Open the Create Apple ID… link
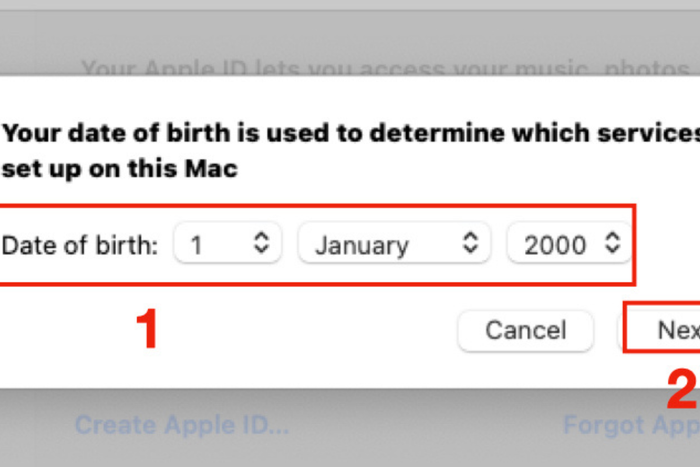Screen dimensions: 700x467 tap(182, 425)
